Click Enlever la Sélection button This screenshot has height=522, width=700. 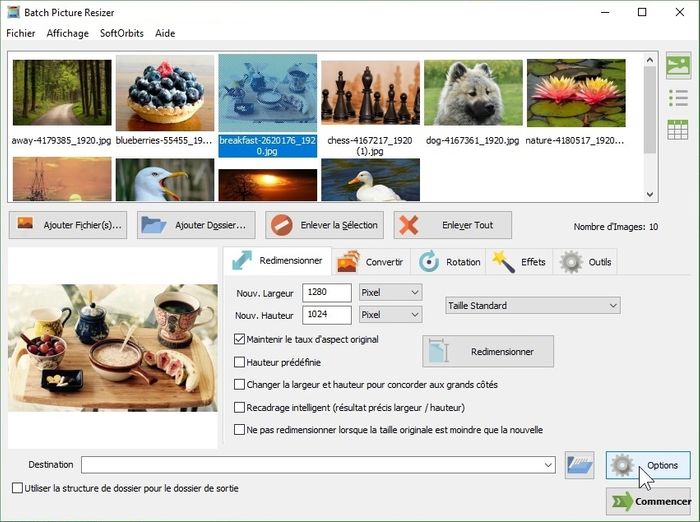(x=325, y=225)
